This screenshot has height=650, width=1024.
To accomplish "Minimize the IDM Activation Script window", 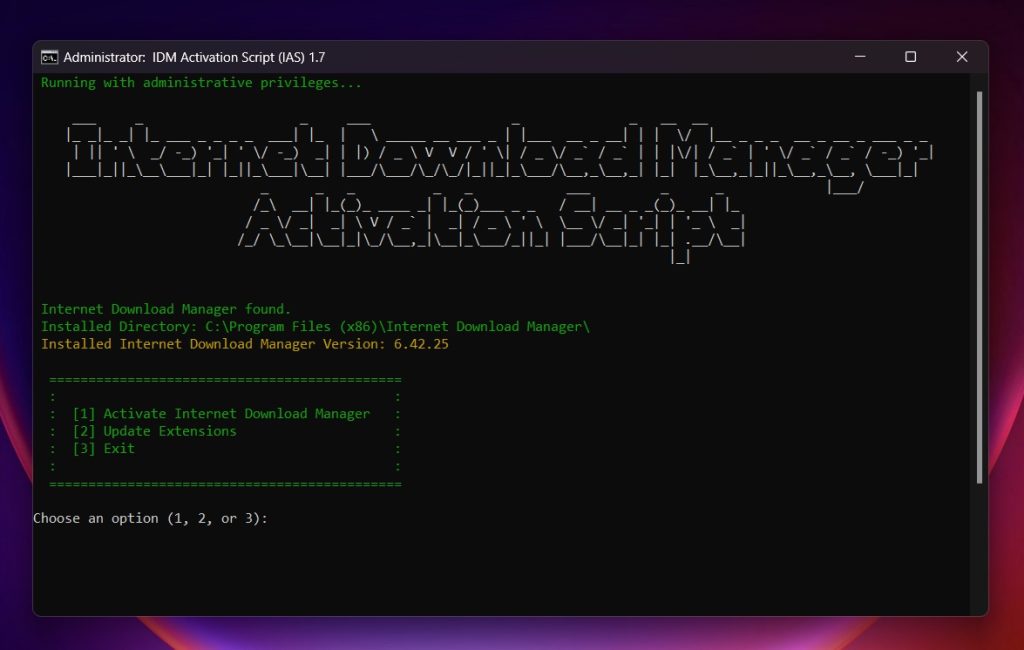I will 859,57.
